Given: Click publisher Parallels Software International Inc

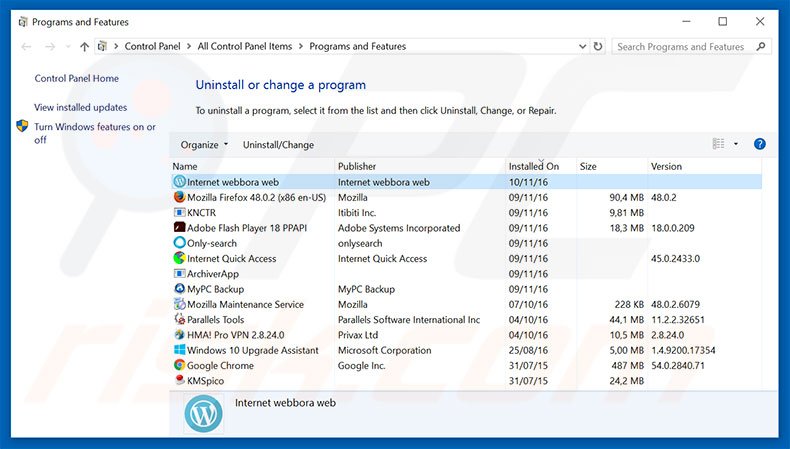Looking at the screenshot, I should [409, 319].
